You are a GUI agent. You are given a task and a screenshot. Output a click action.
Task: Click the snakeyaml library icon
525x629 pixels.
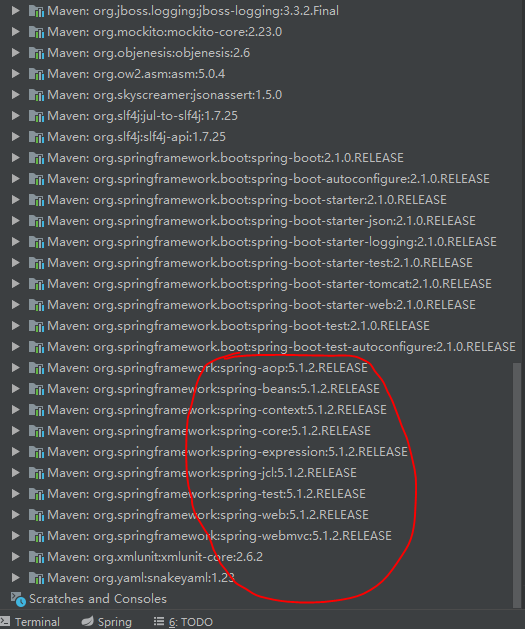pyautogui.click(x=36, y=578)
